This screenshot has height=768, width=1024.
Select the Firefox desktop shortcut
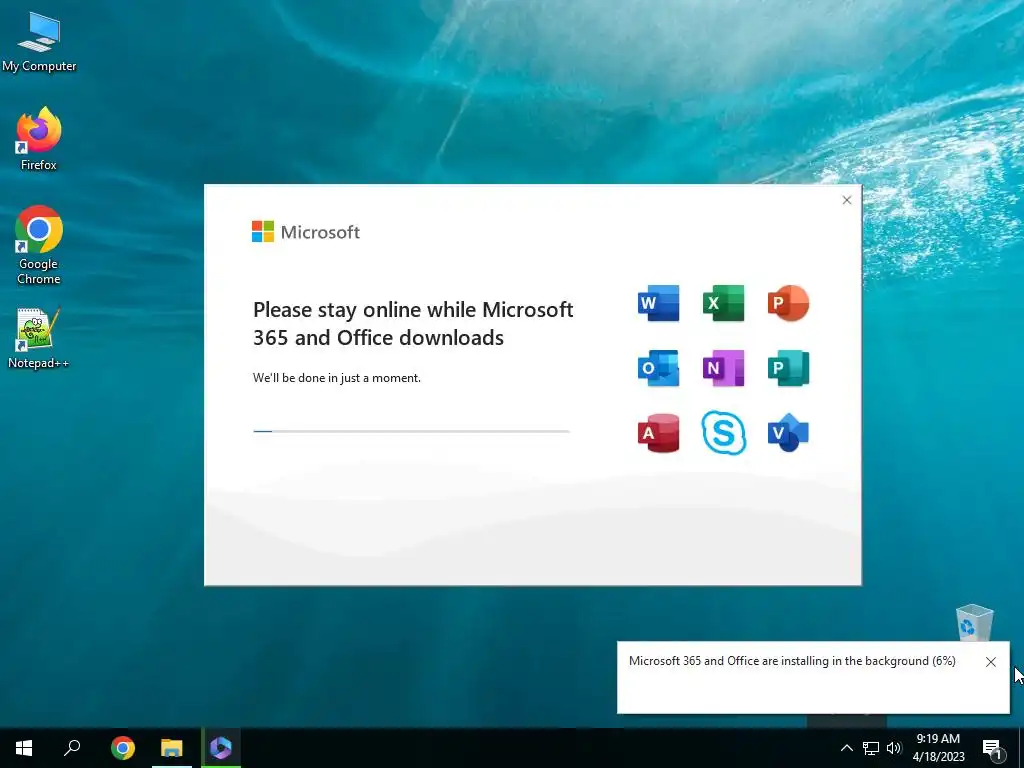pyautogui.click(x=39, y=139)
